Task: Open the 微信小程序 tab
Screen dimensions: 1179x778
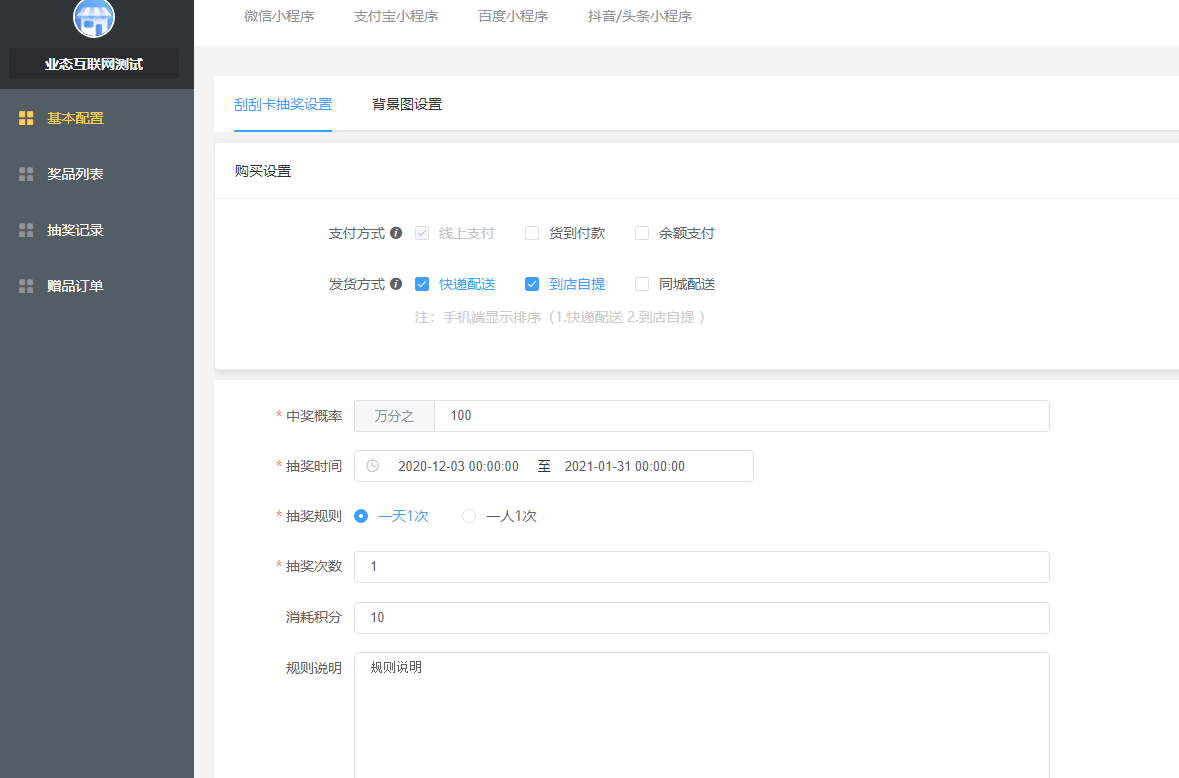Action: click(279, 16)
